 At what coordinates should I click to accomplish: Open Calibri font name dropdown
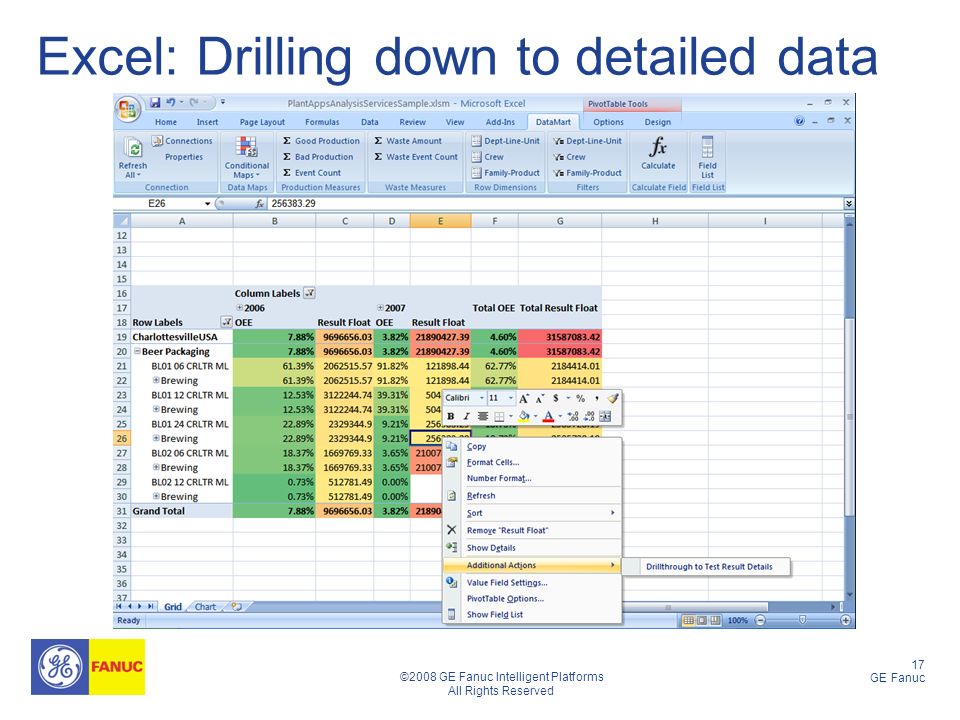[482, 398]
